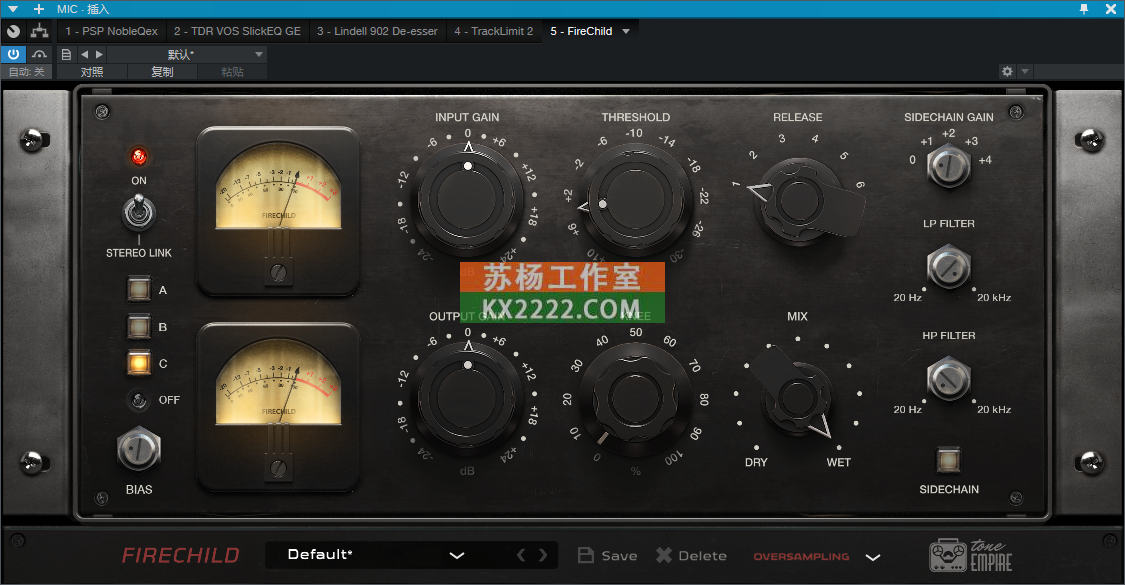Image resolution: width=1125 pixels, height=585 pixels.
Task: Click the HP FILTER hex knob
Action: [949, 379]
